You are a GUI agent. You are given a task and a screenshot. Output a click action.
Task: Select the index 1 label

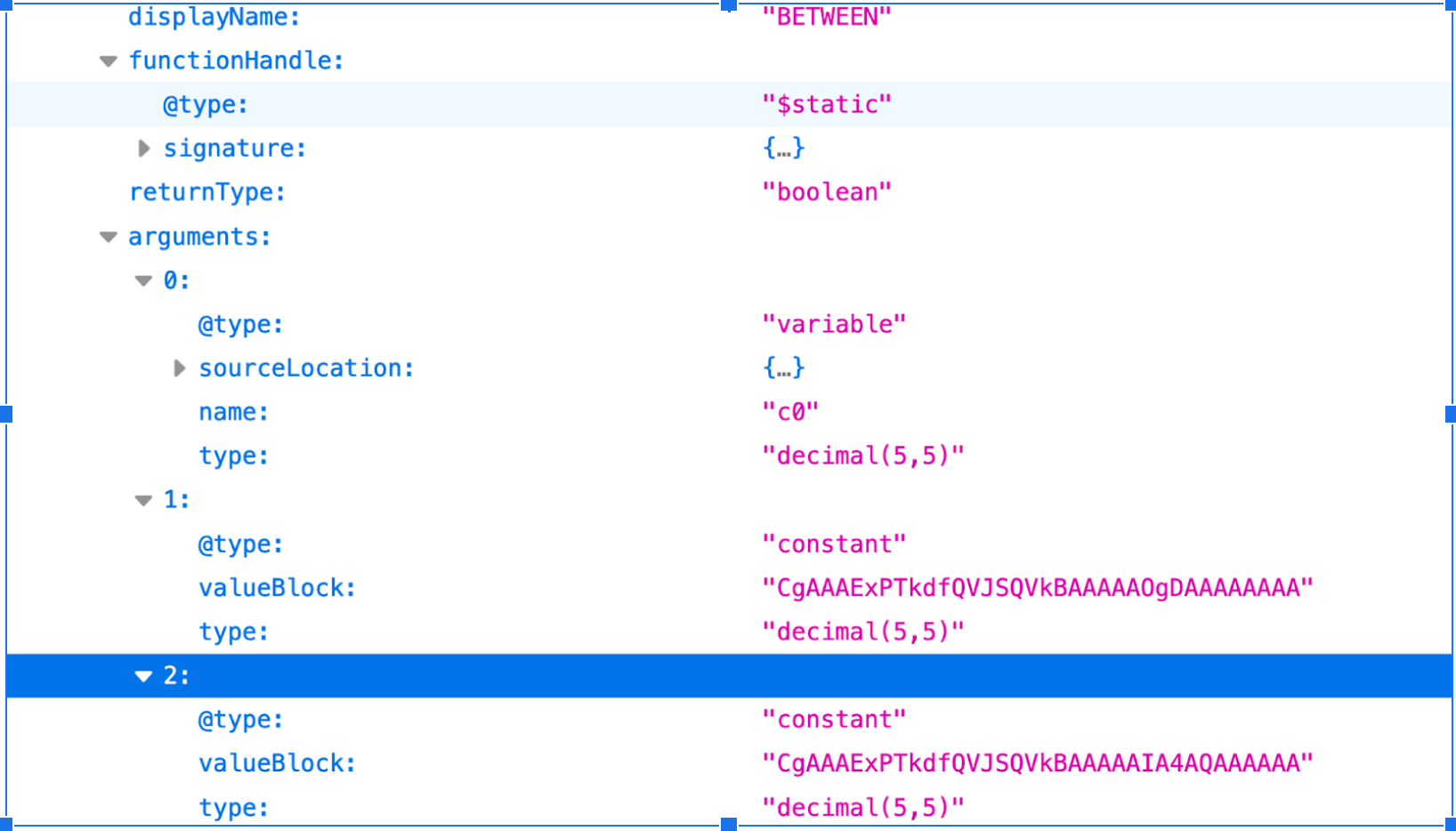pyautogui.click(x=176, y=500)
